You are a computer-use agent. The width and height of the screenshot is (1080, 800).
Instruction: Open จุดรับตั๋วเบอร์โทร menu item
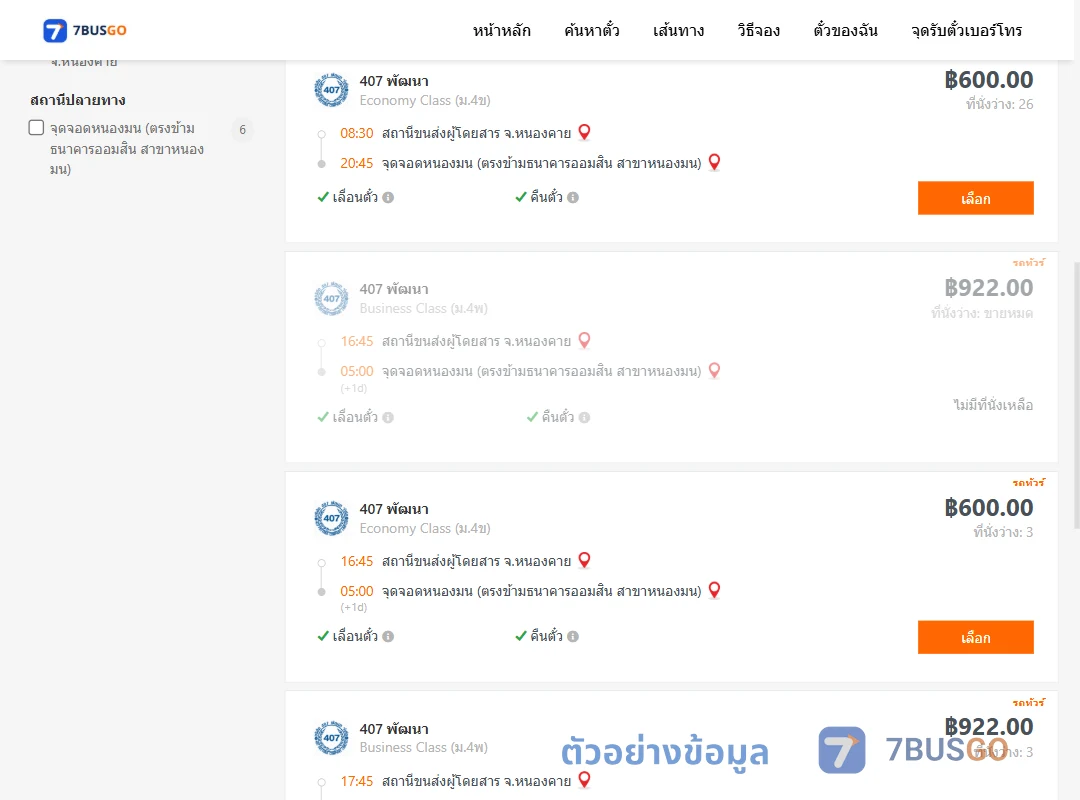[x=966, y=30]
